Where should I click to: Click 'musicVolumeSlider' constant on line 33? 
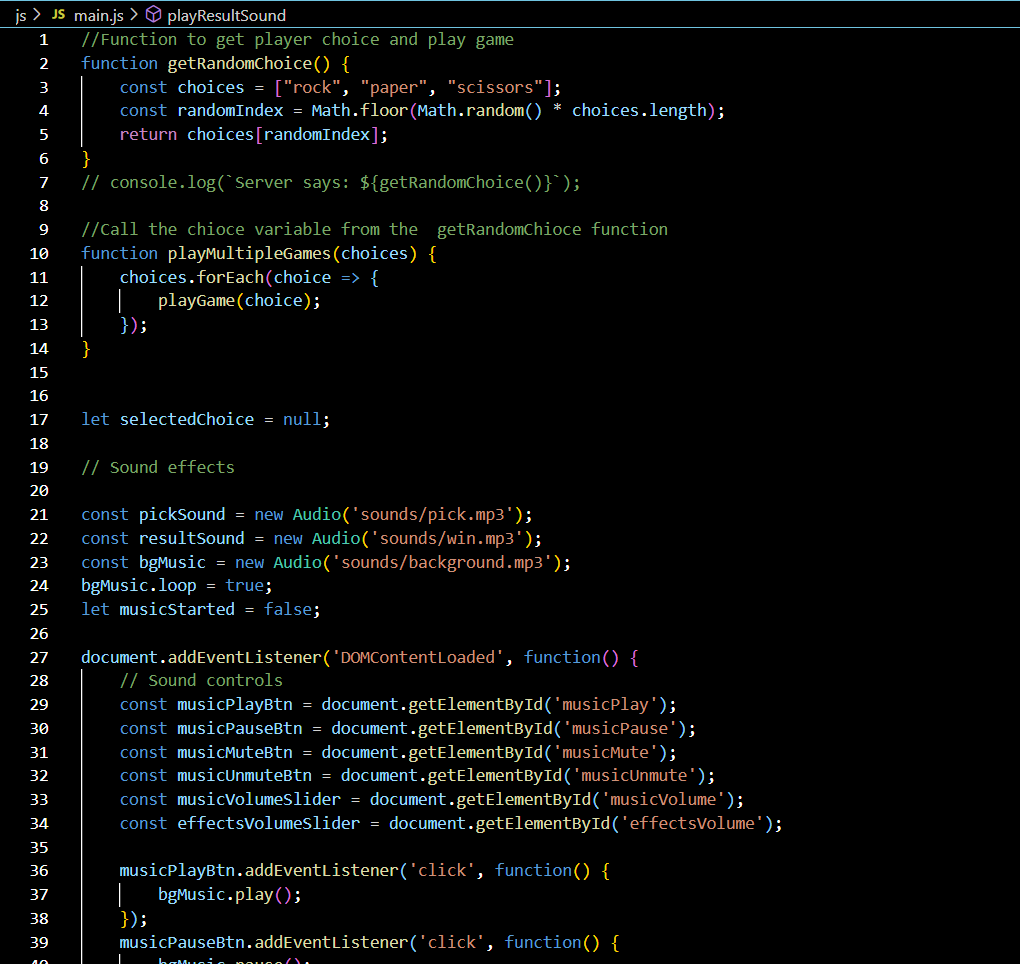click(259, 799)
